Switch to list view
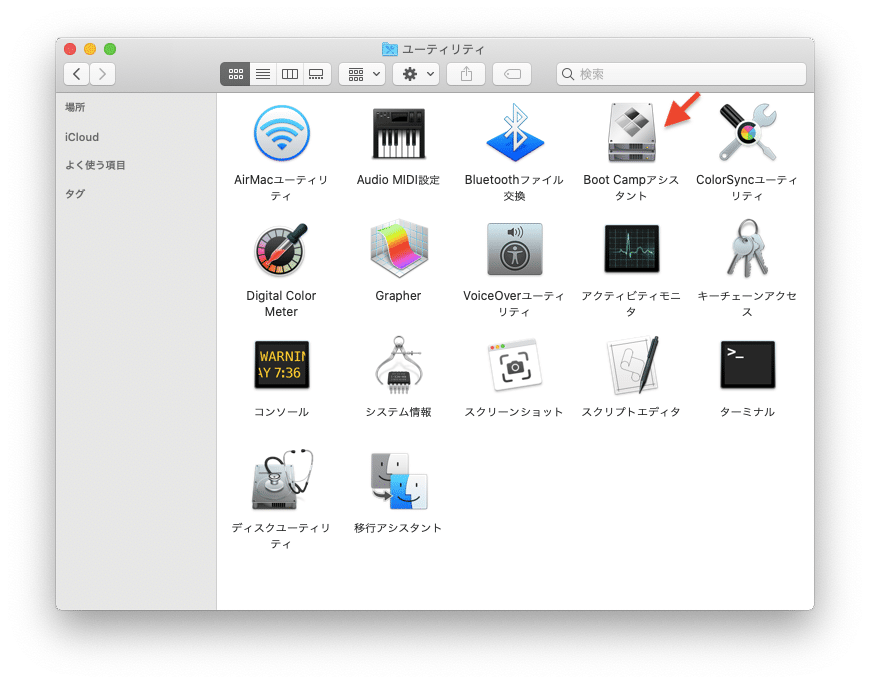Image resolution: width=870 pixels, height=684 pixels. 263,74
